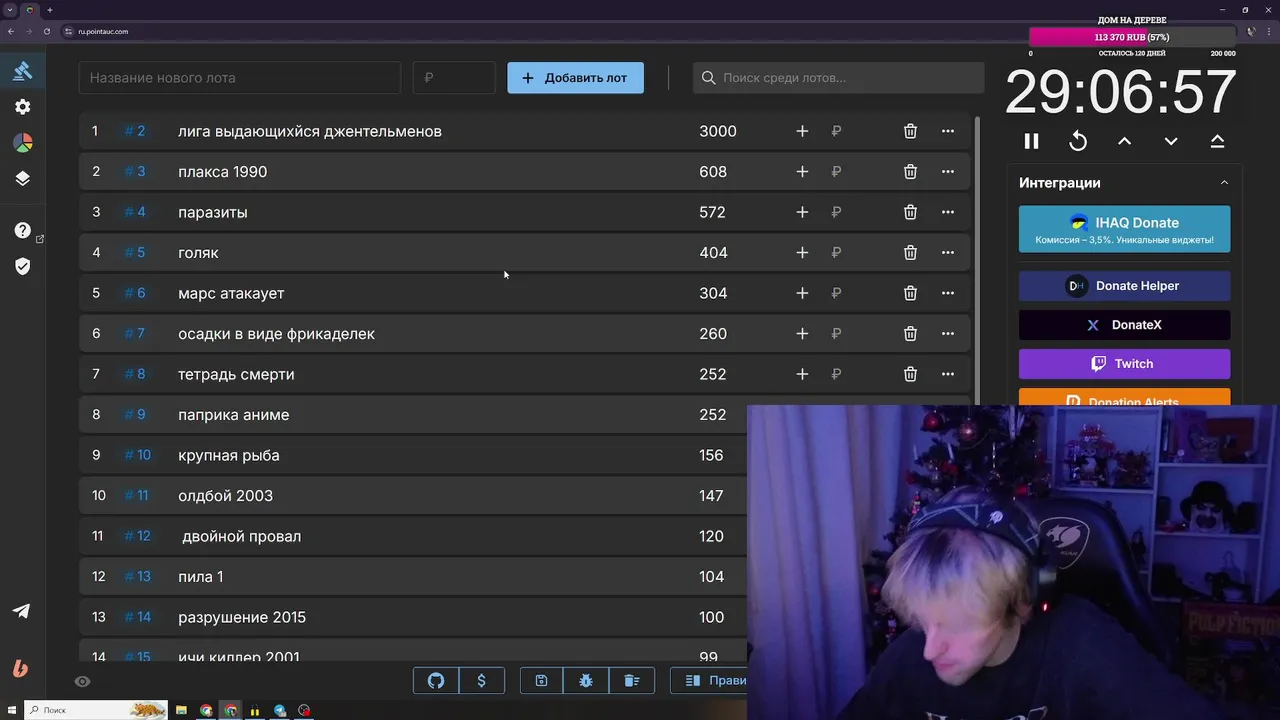Connect the Twitch integration
Screen dimensions: 1280x720
coord(1124,364)
